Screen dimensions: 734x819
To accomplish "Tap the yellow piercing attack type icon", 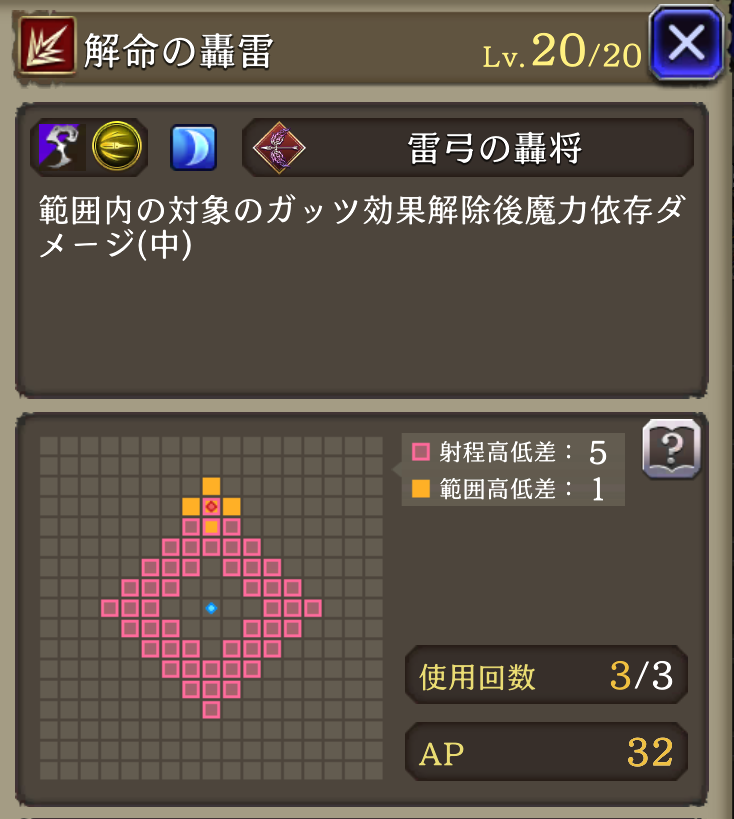I will coord(117,146).
